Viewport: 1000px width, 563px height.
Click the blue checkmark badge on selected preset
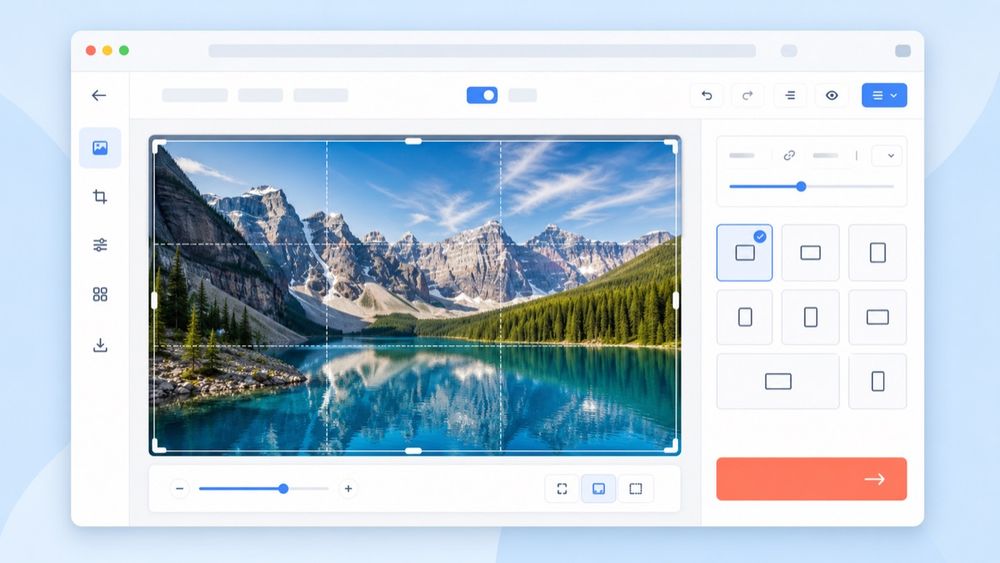(760, 237)
